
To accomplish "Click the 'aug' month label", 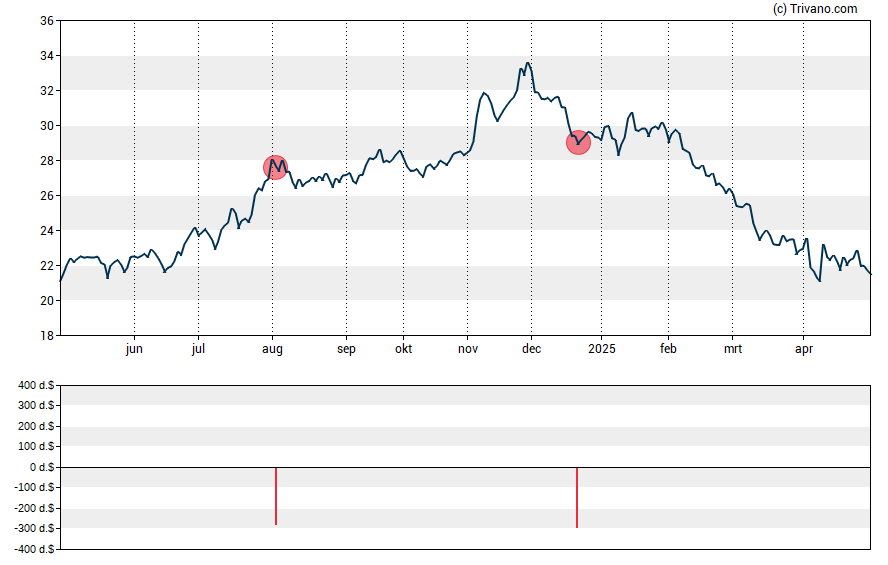I will (272, 349).
